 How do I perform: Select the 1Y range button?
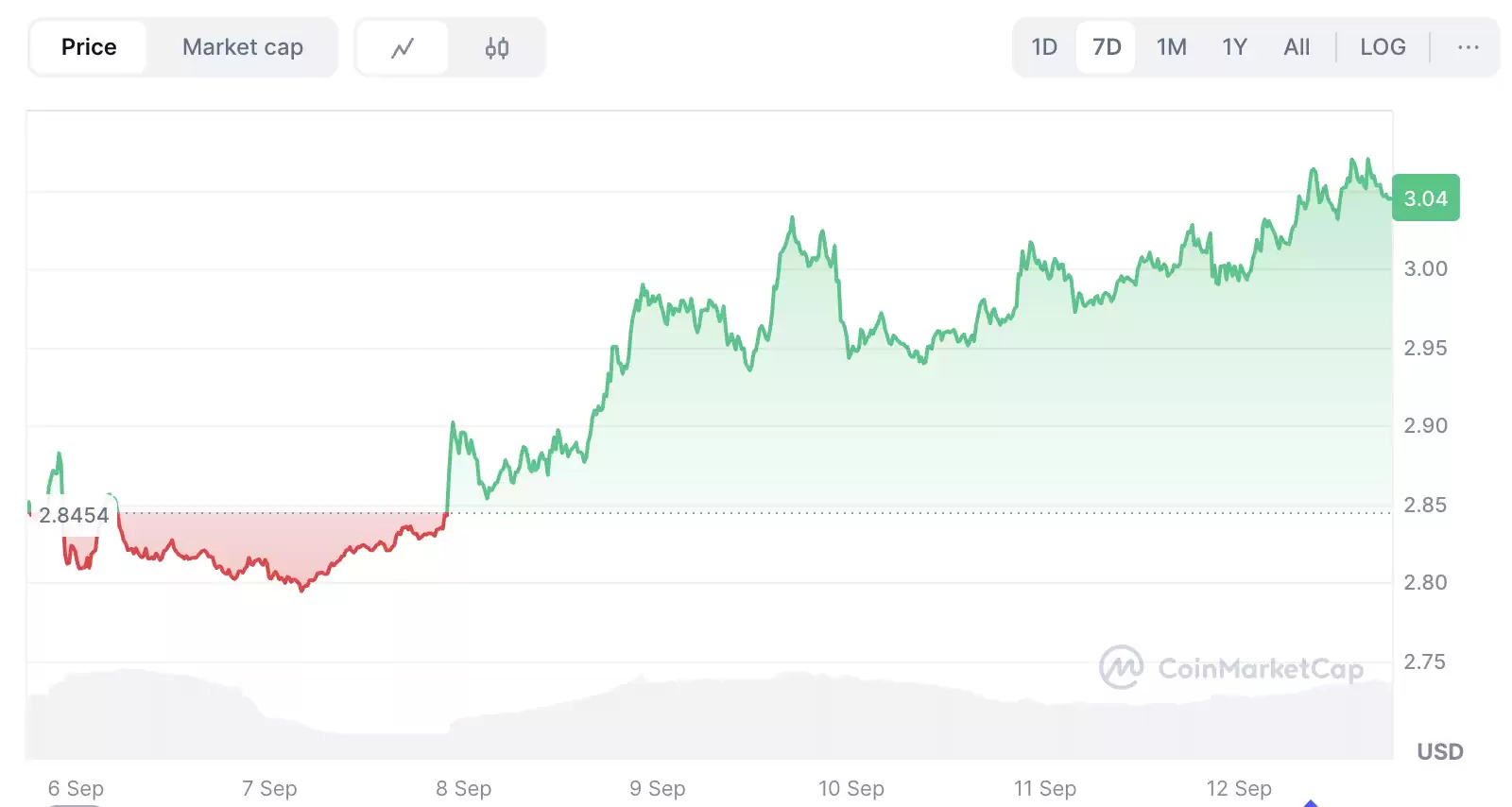click(x=1234, y=46)
